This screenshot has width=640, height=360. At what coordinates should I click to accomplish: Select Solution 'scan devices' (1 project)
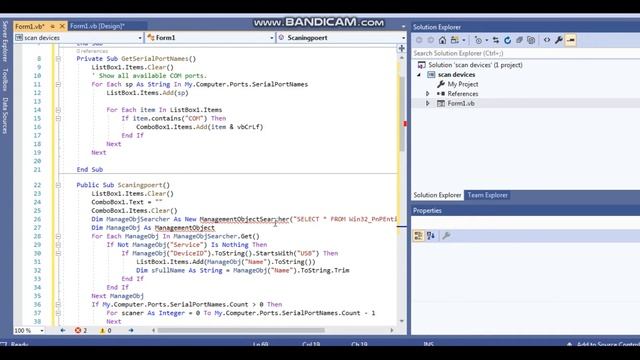click(x=475, y=65)
